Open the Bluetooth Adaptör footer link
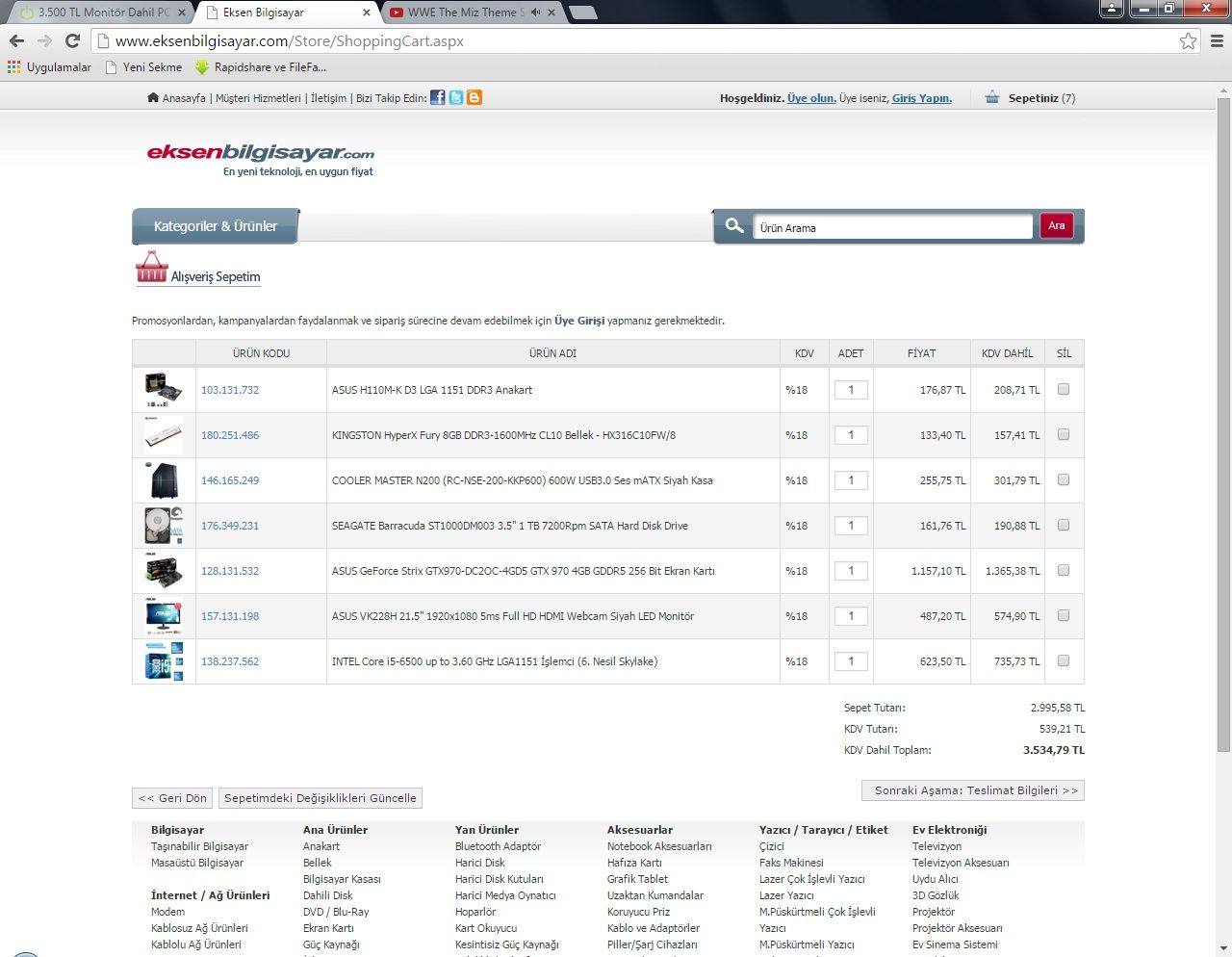The image size is (1232, 957). [x=498, y=846]
